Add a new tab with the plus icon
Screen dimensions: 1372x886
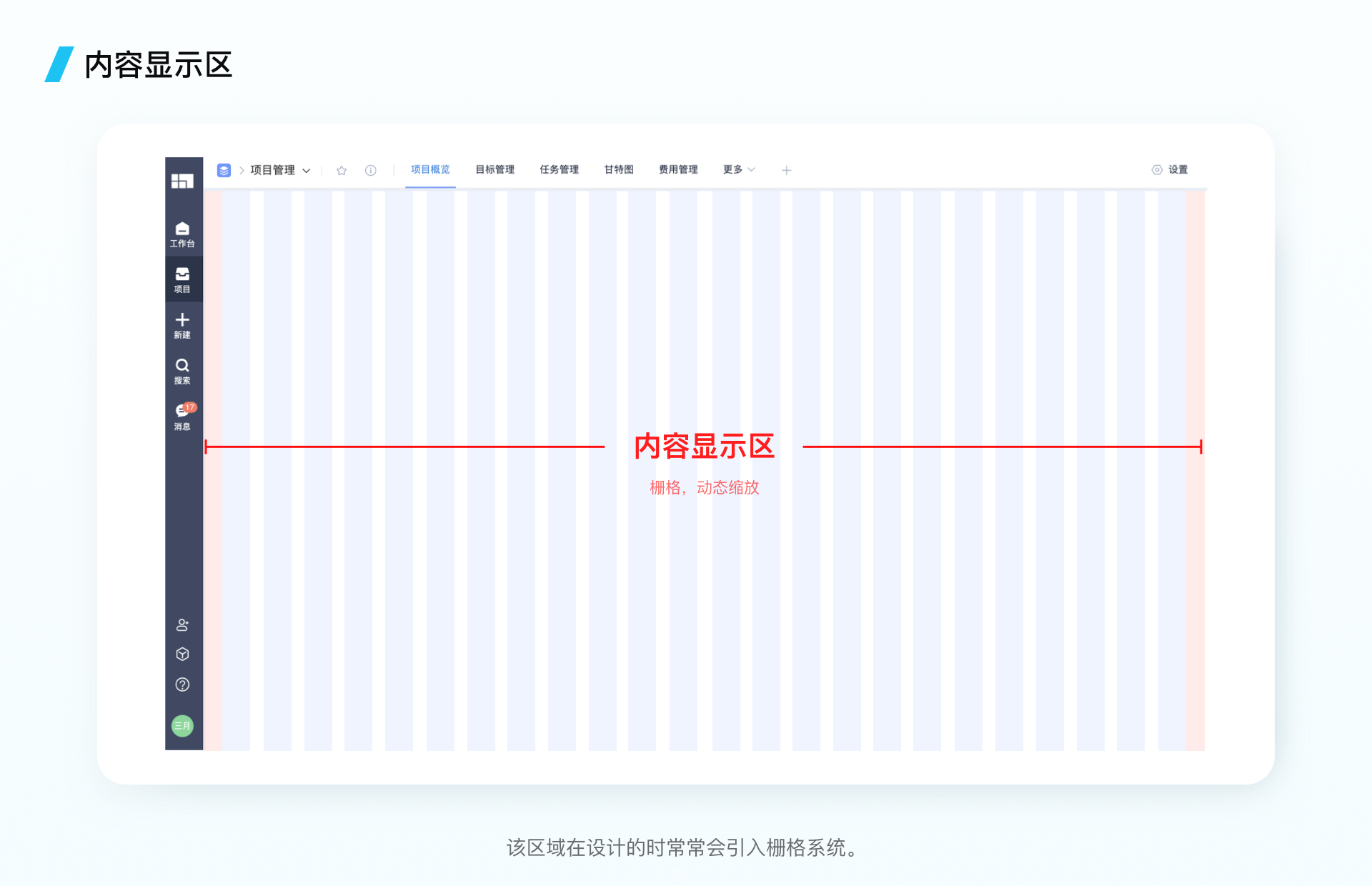(787, 170)
